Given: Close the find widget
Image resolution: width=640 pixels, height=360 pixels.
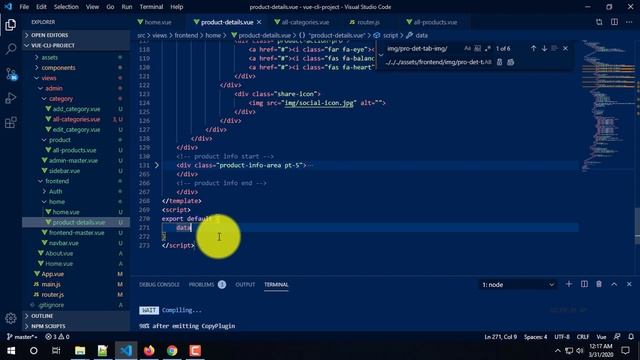Looking at the screenshot, I should (565, 48).
